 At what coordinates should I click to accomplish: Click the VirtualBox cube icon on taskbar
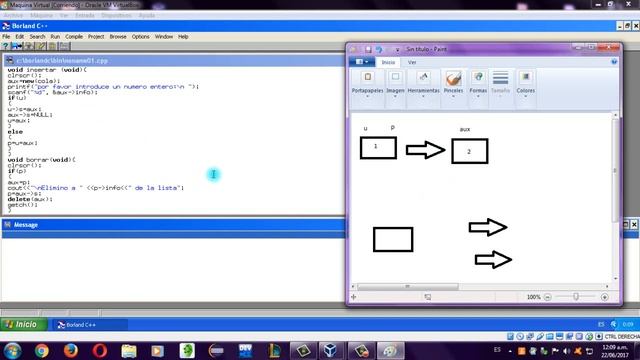pyautogui.click(x=330, y=351)
